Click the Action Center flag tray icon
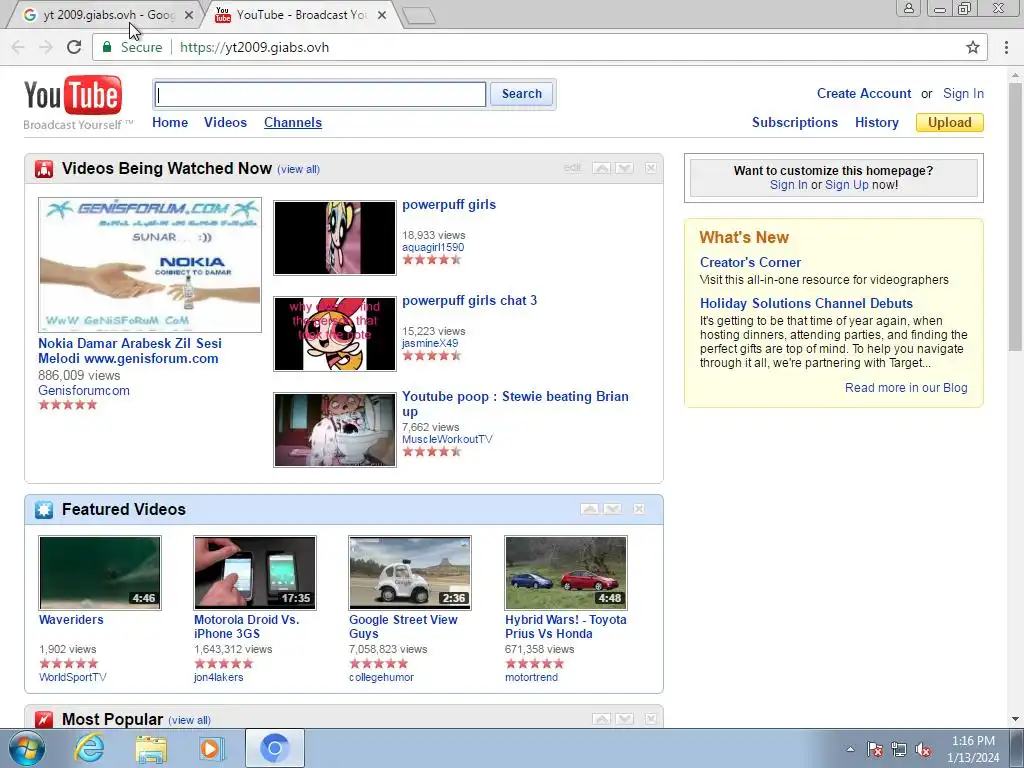This screenshot has height=768, width=1024. (x=875, y=750)
